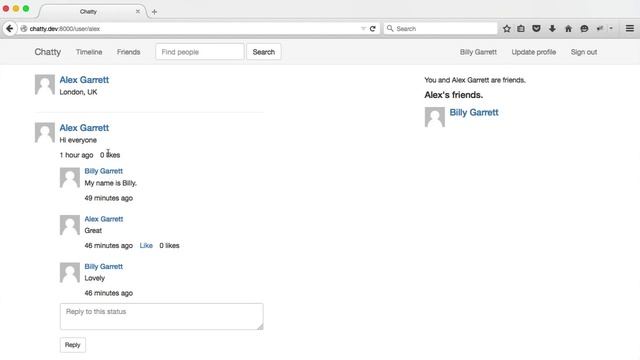
Task: Click the 'Alex's friends.' heading
Action: click(x=453, y=95)
